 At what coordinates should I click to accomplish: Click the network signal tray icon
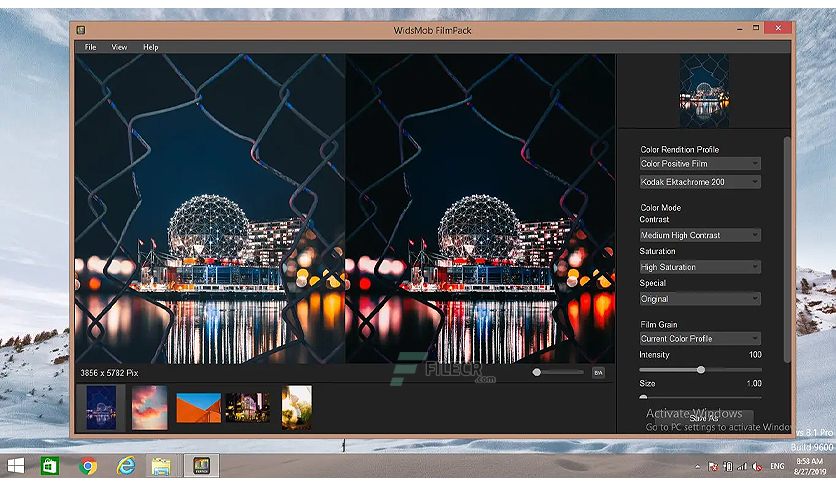pyautogui.click(x=742, y=466)
